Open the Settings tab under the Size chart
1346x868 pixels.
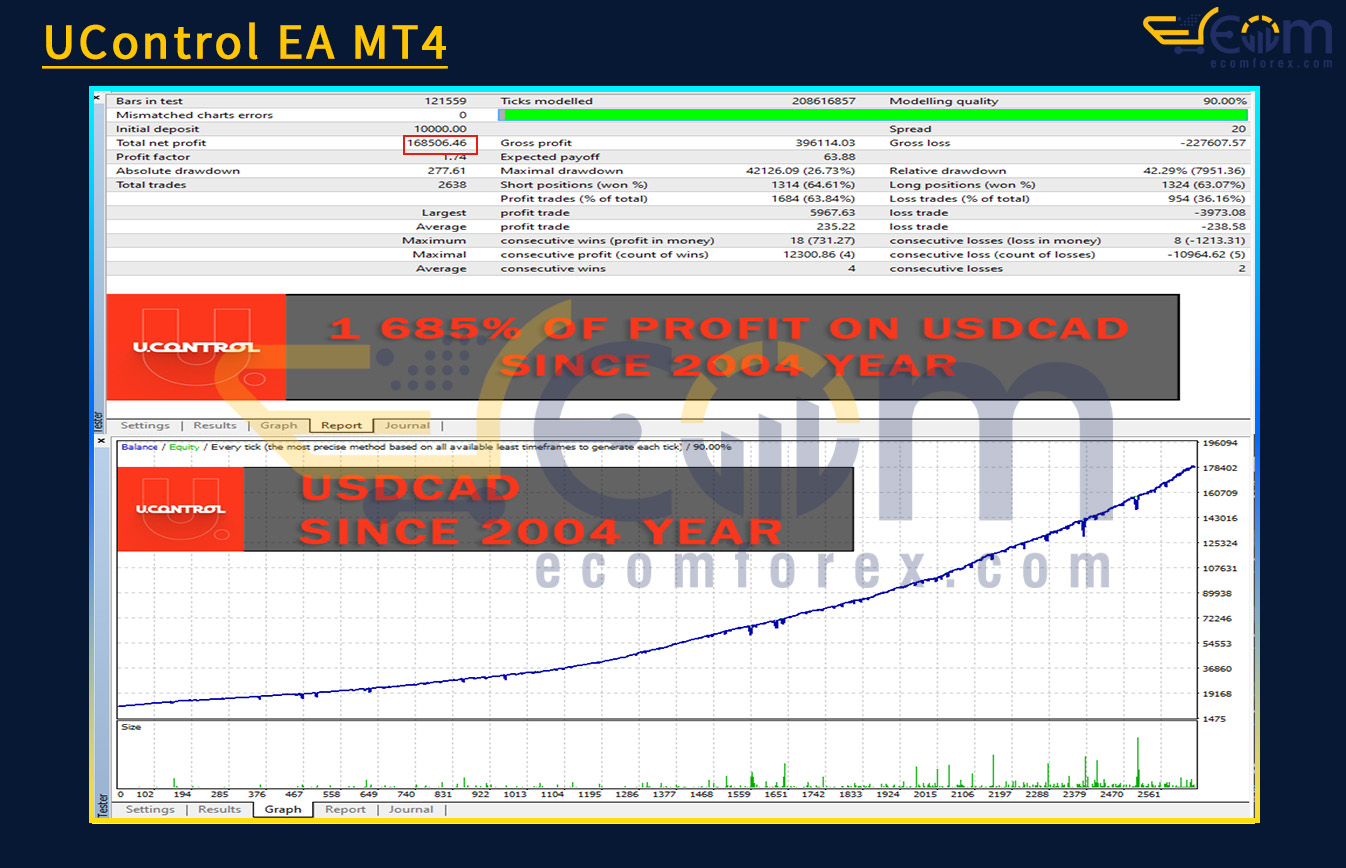[x=150, y=810]
